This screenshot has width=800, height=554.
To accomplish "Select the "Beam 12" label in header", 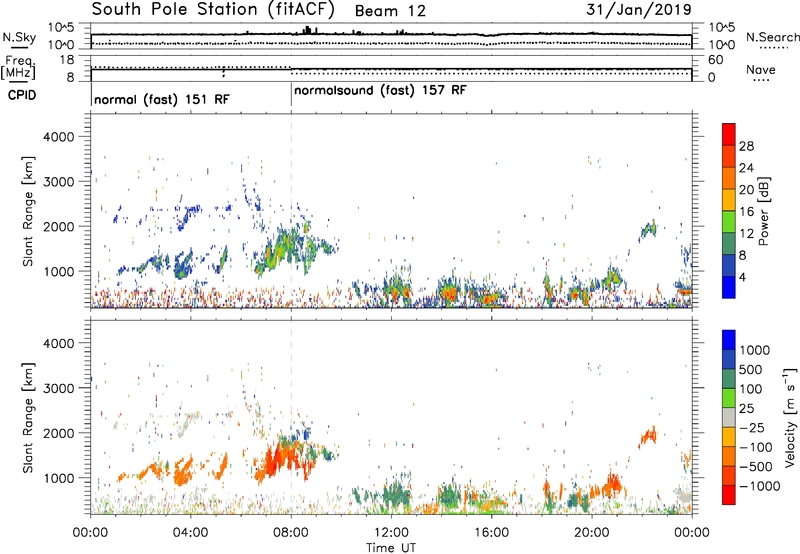I will click(x=390, y=11).
